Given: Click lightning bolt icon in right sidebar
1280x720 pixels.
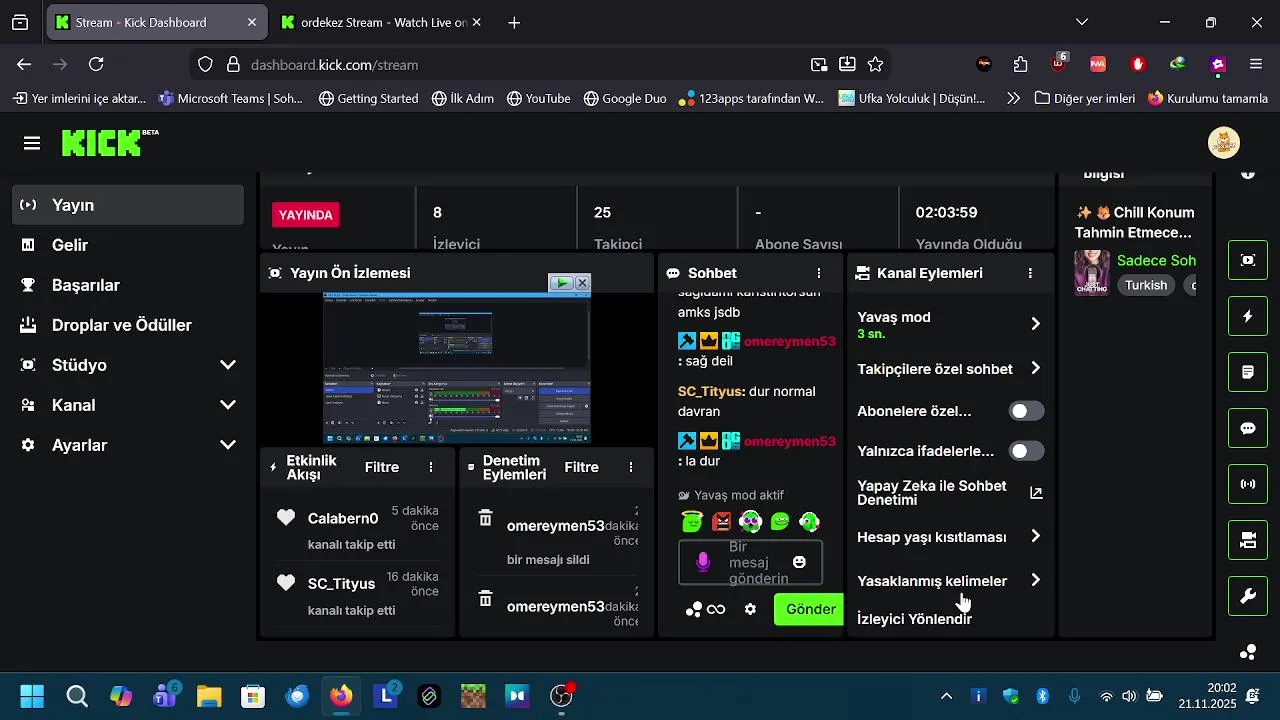Looking at the screenshot, I should tap(1248, 316).
